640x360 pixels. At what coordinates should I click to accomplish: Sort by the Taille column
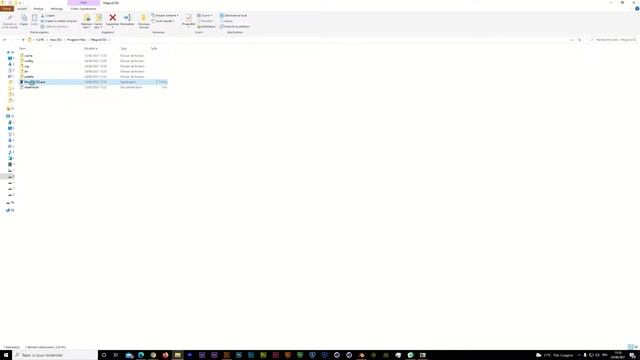point(154,49)
